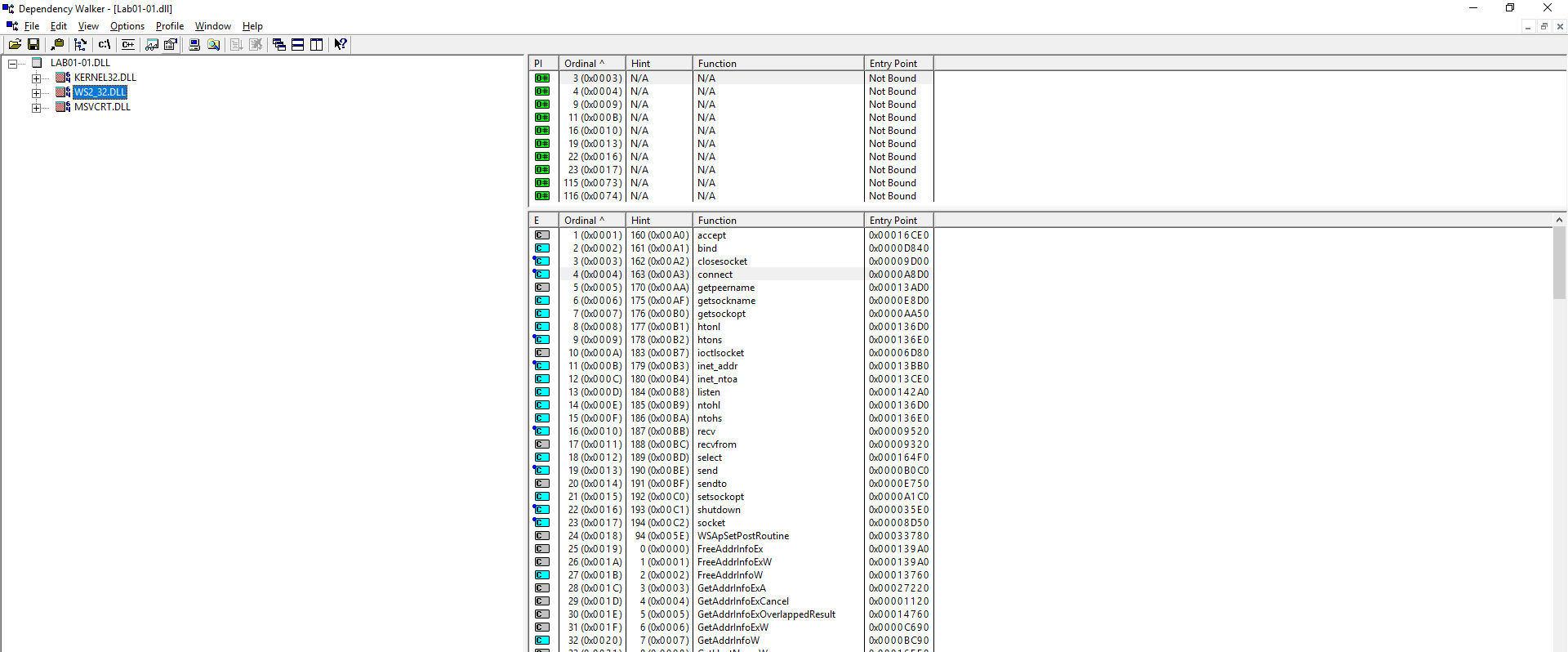
Task: Sort exports list by Function header
Action: tap(778, 221)
